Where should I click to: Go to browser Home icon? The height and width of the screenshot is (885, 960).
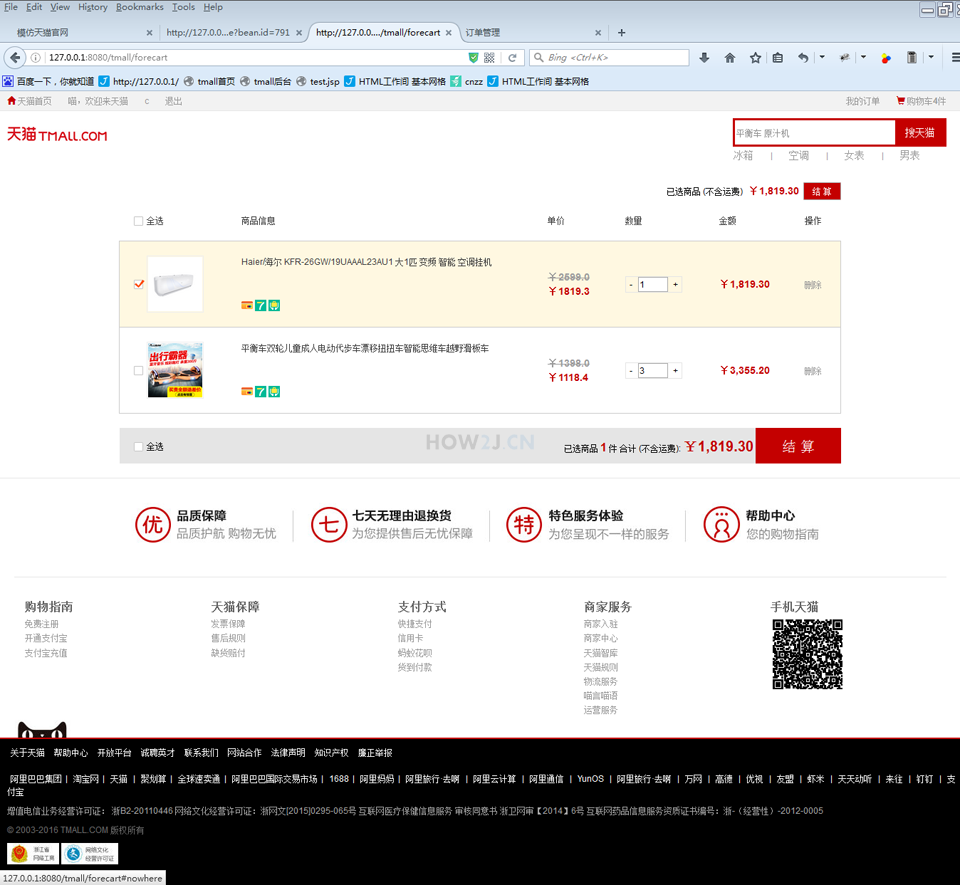[x=730, y=58]
